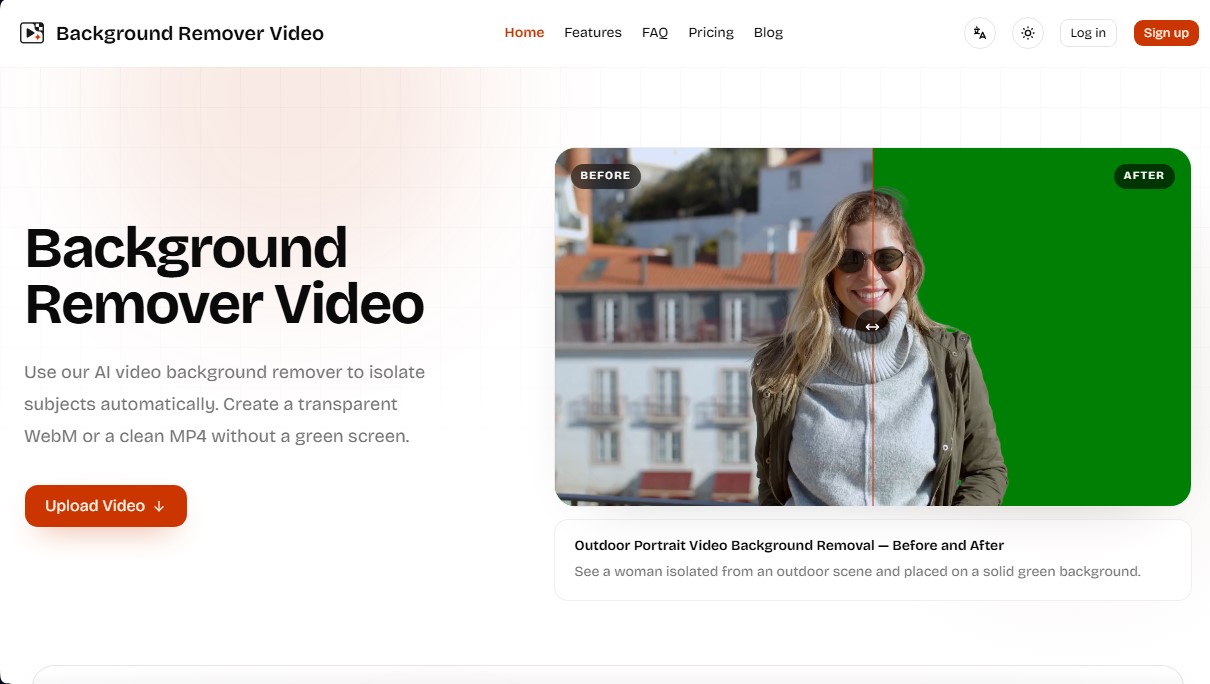Go to the Home nav item

tap(524, 33)
